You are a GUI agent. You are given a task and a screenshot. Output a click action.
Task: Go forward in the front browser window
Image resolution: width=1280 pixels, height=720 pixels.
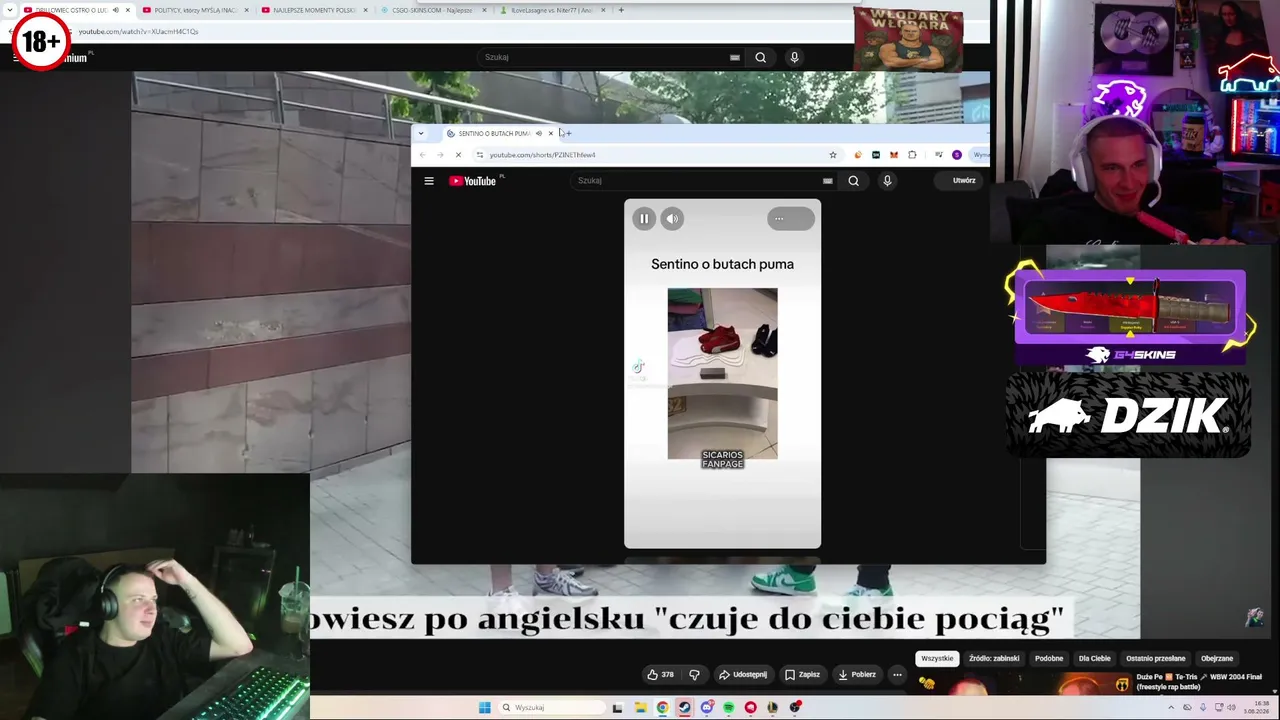[x=440, y=155]
